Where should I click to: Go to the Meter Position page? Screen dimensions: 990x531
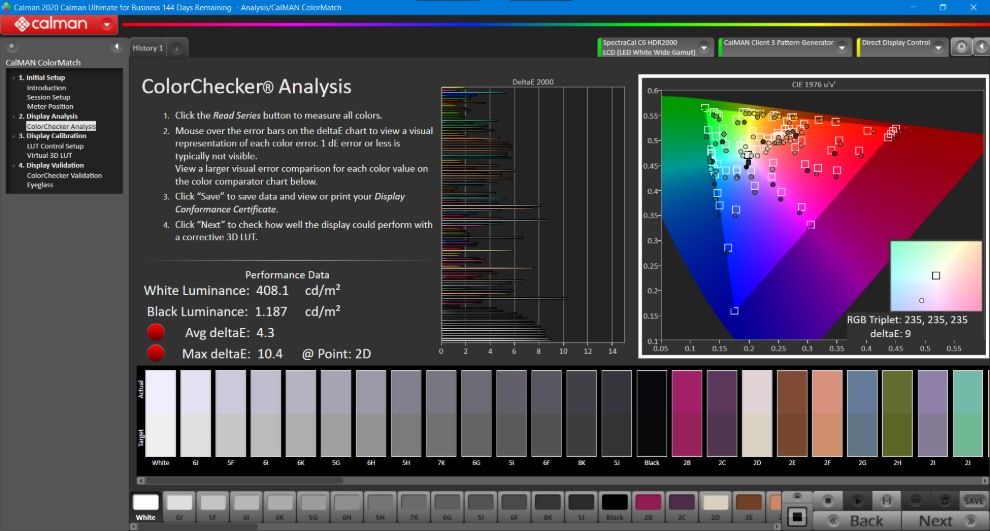pyautogui.click(x=50, y=107)
